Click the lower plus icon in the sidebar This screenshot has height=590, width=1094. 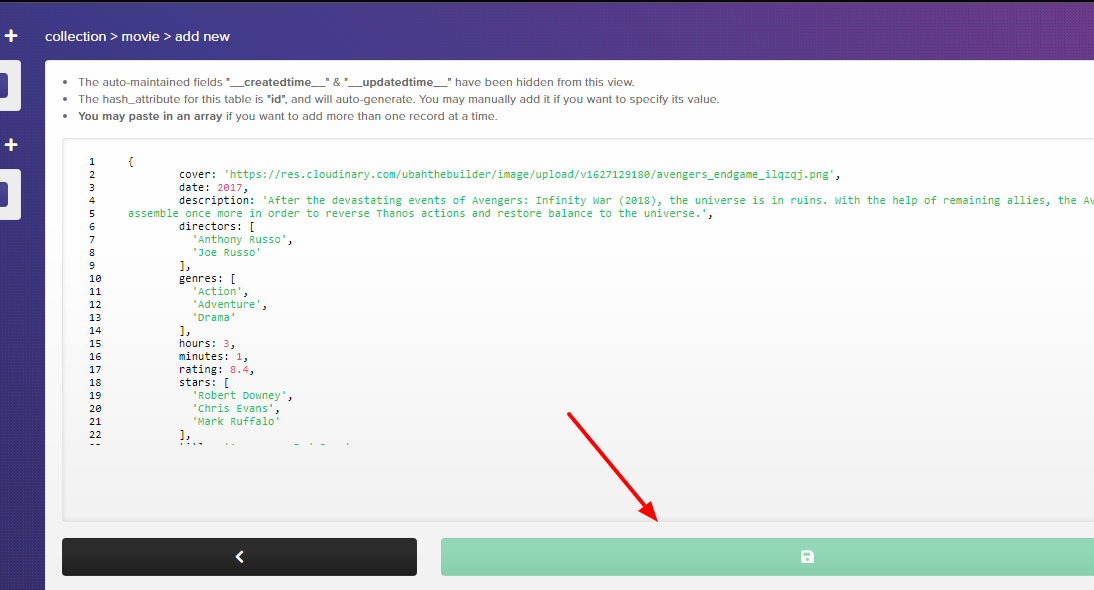point(11,144)
